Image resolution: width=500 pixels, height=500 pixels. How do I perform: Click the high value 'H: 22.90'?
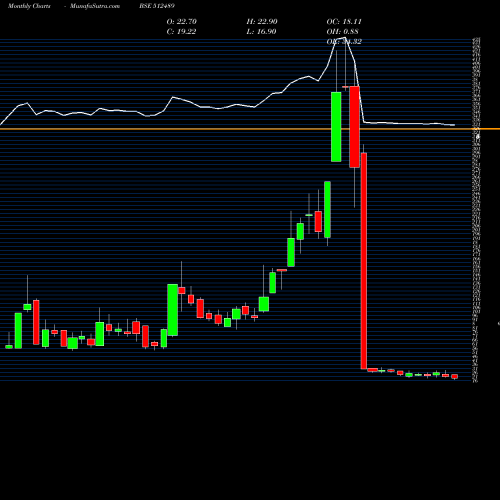[262, 21]
